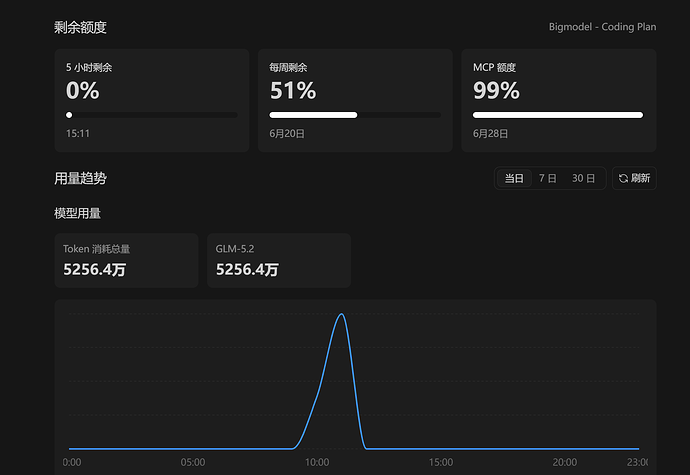Click the 用量趋势 heading
Viewport: 690px width, 475px height.
[x=80, y=178]
